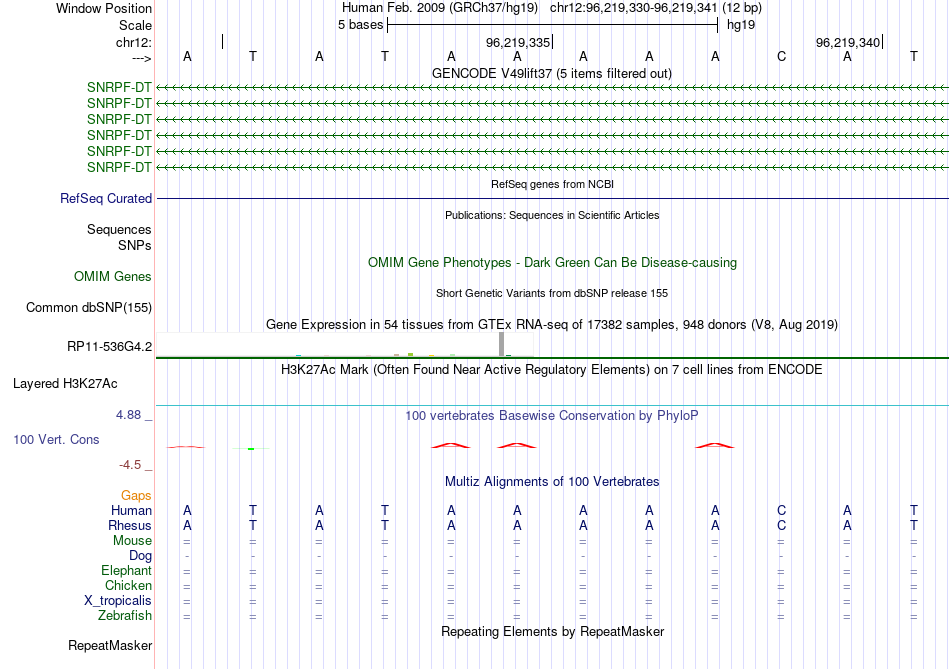Click the Window Position track label
Viewport: 950px width, 669px height.
point(104,8)
